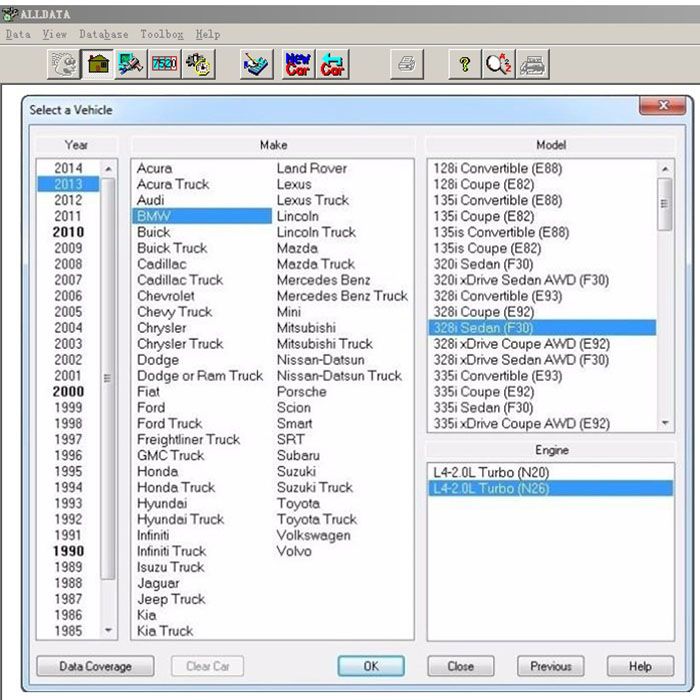Screen dimensions: 700x700
Task: Click the house-shaped Home toolbar icon
Action: [98, 64]
